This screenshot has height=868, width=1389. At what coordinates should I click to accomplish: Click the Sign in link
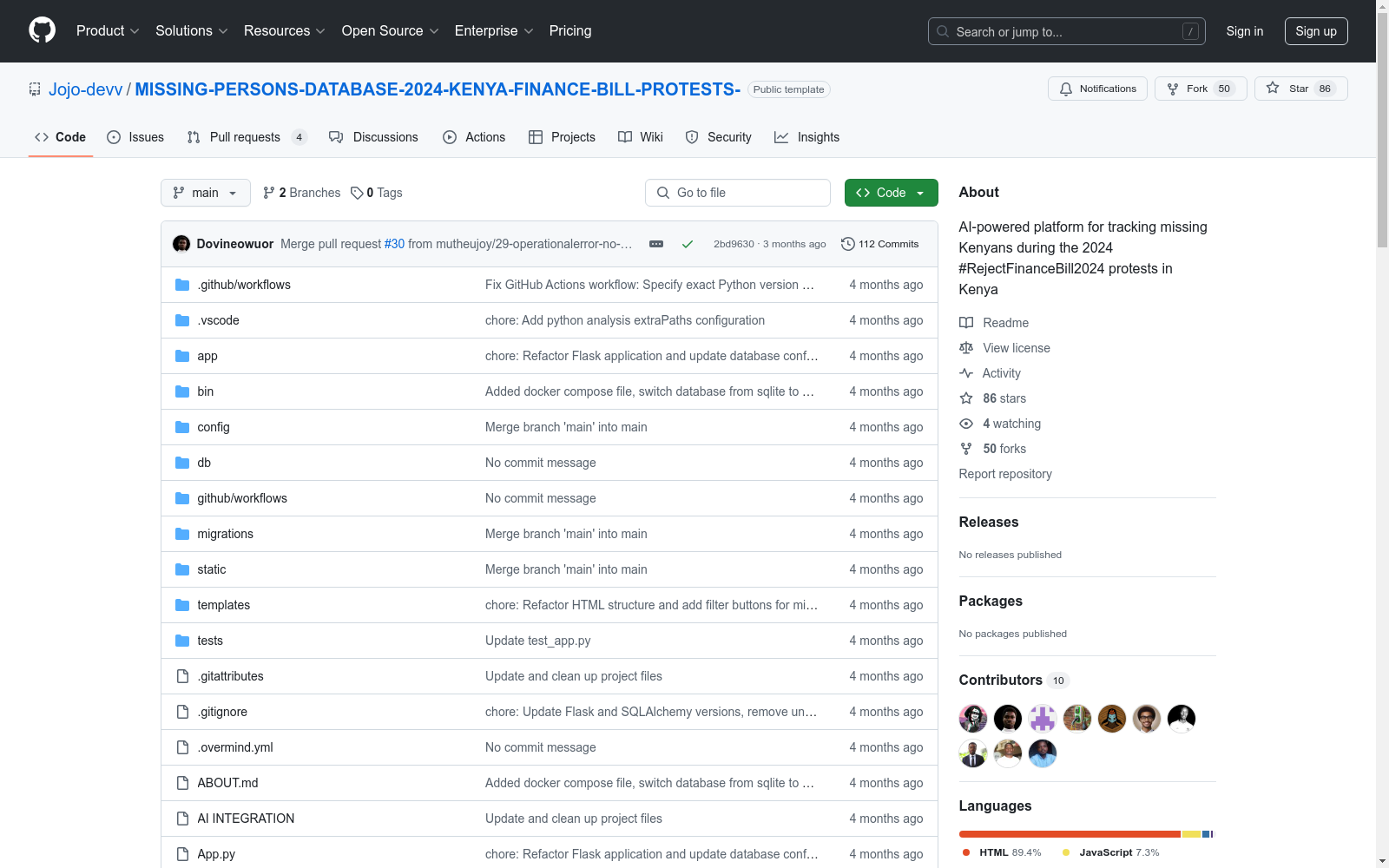[1245, 31]
